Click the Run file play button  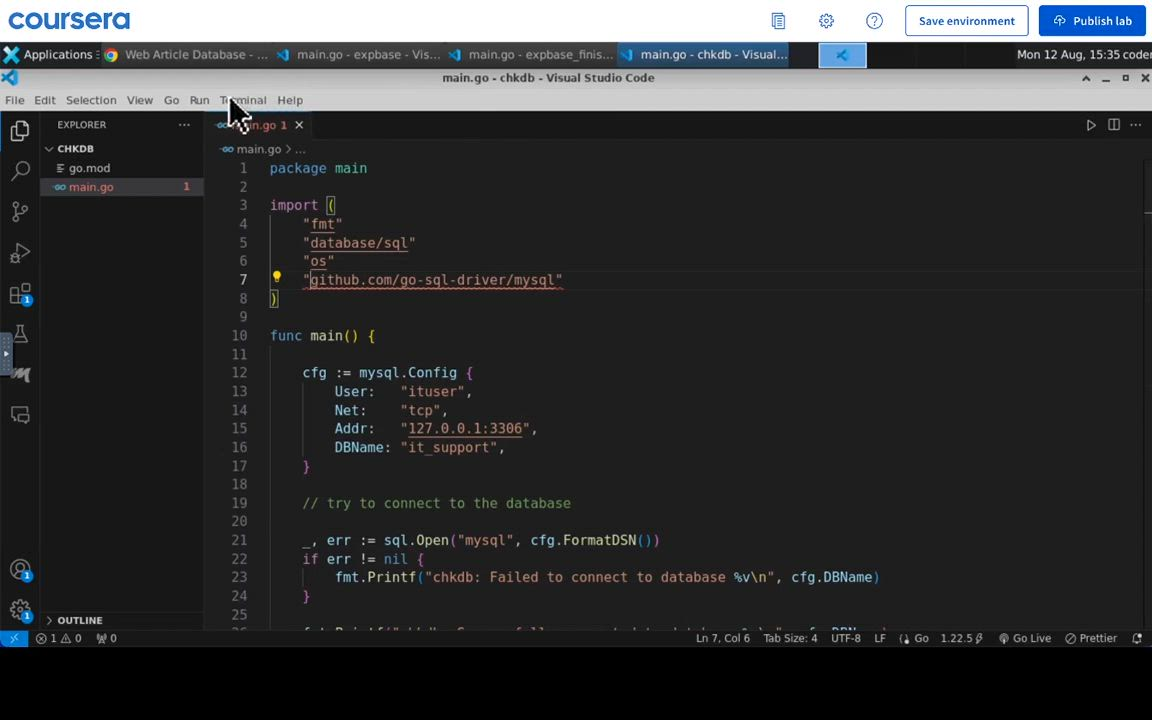pyautogui.click(x=1091, y=125)
